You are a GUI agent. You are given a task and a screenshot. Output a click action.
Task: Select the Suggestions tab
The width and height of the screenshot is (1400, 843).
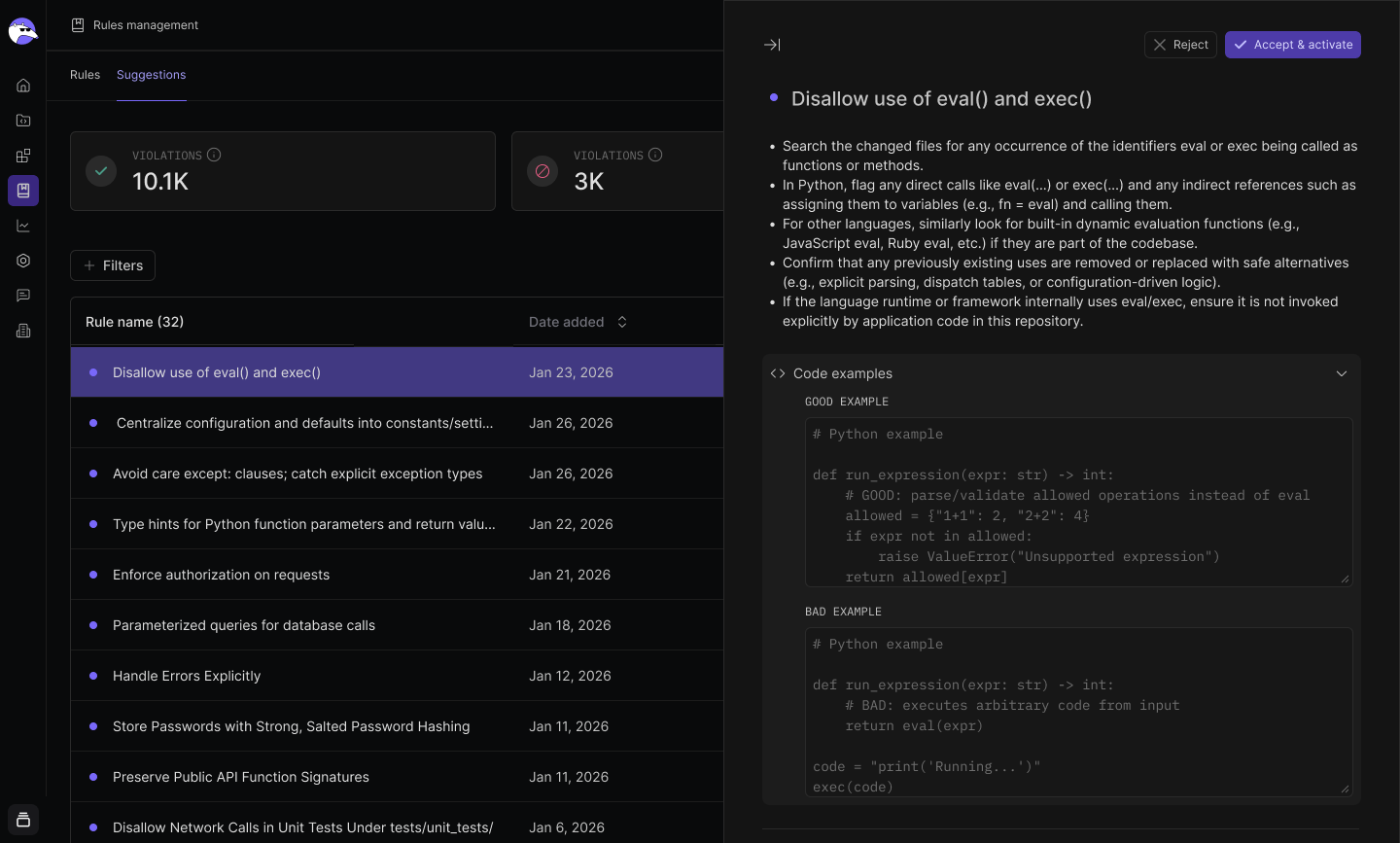pos(151,75)
